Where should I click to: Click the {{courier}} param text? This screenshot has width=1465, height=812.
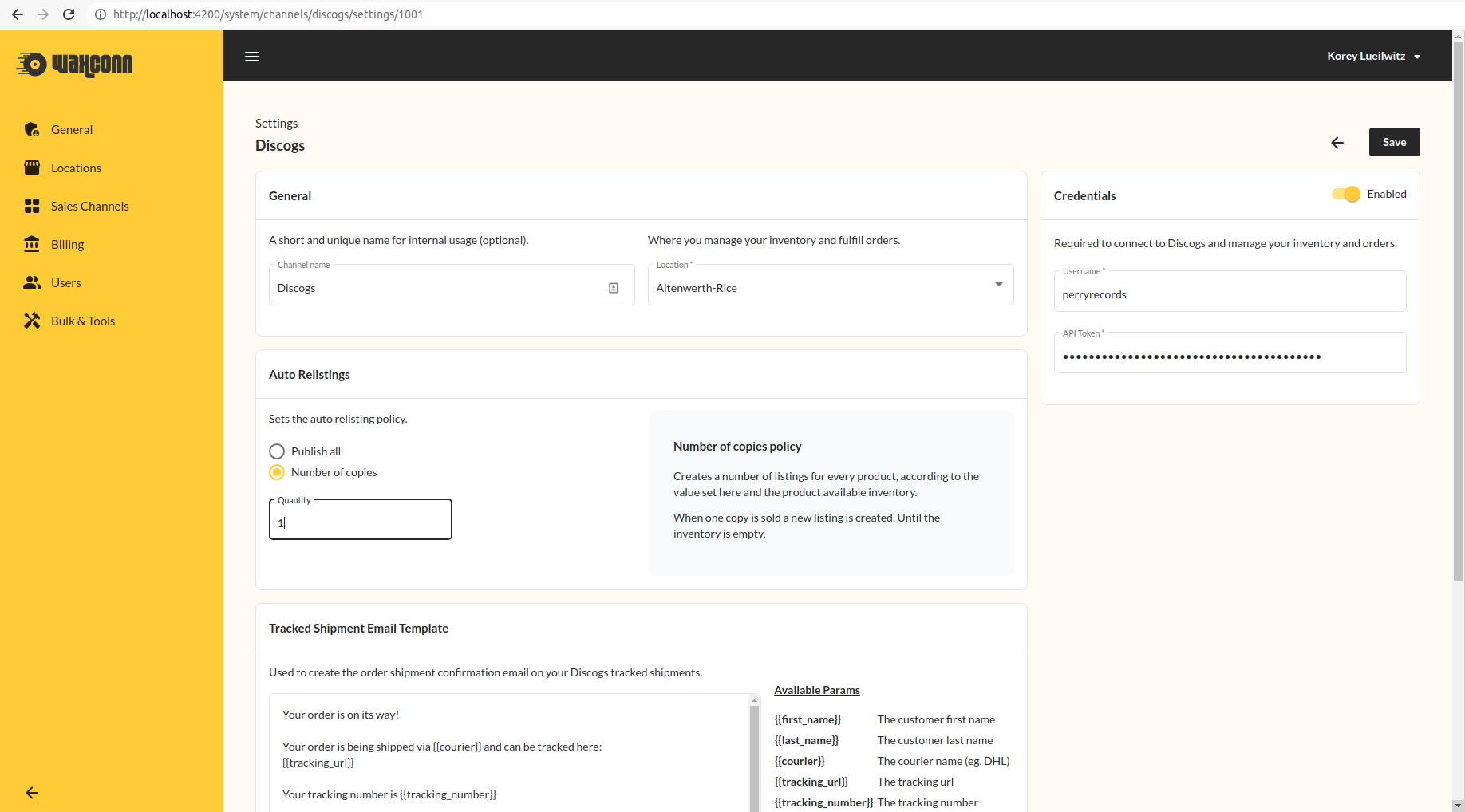(x=800, y=761)
